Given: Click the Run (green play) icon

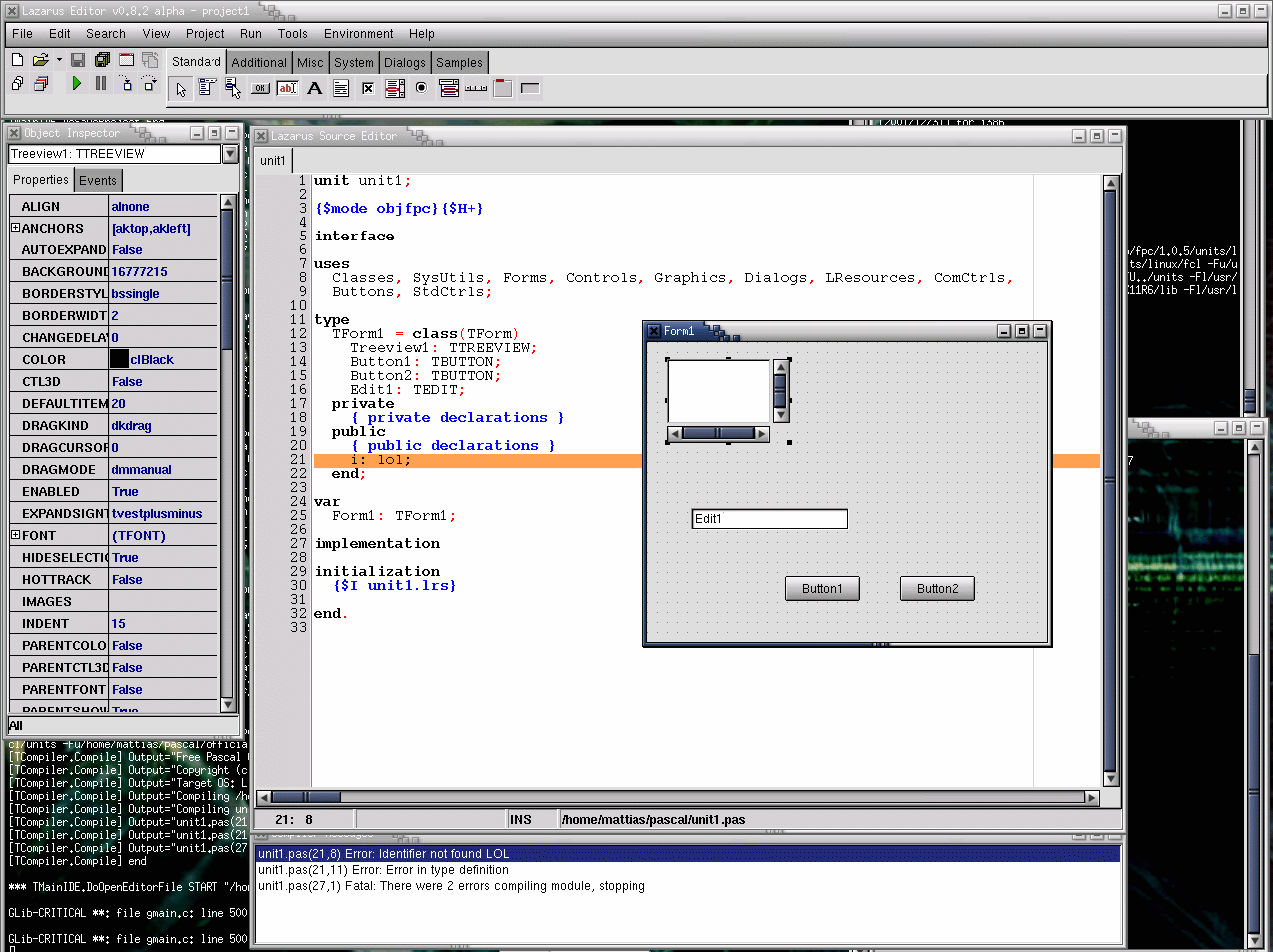Looking at the screenshot, I should click(x=76, y=84).
